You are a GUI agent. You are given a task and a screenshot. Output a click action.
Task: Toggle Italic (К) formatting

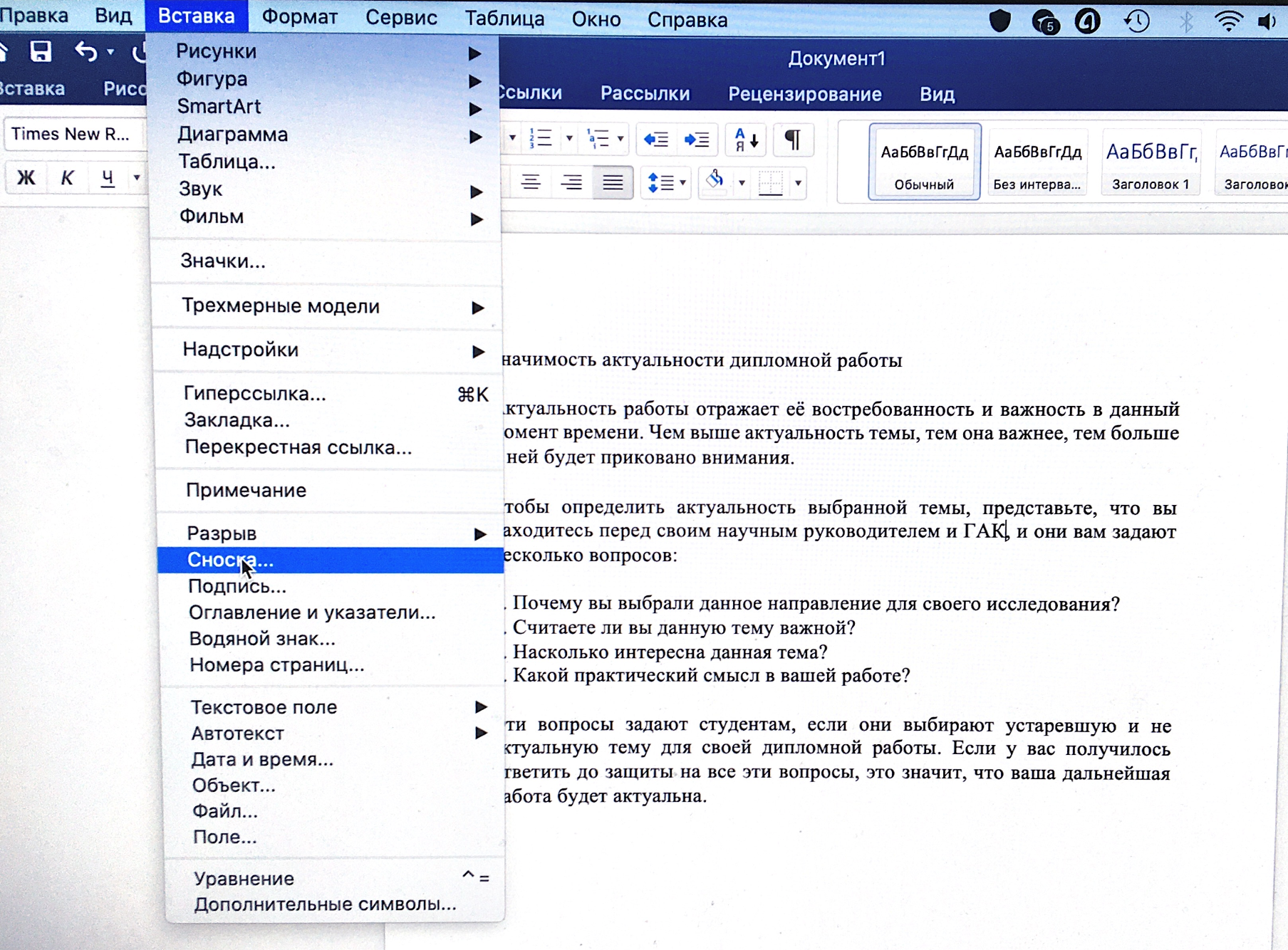67,177
